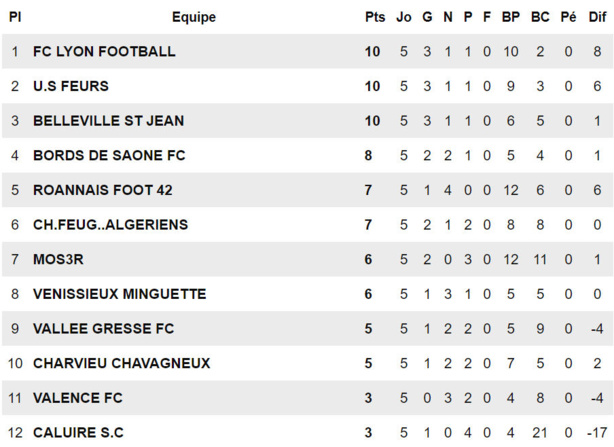614x447 pixels.
Task: Select BELLEVILLE ST JEAN team row
Action: [x=108, y=121]
